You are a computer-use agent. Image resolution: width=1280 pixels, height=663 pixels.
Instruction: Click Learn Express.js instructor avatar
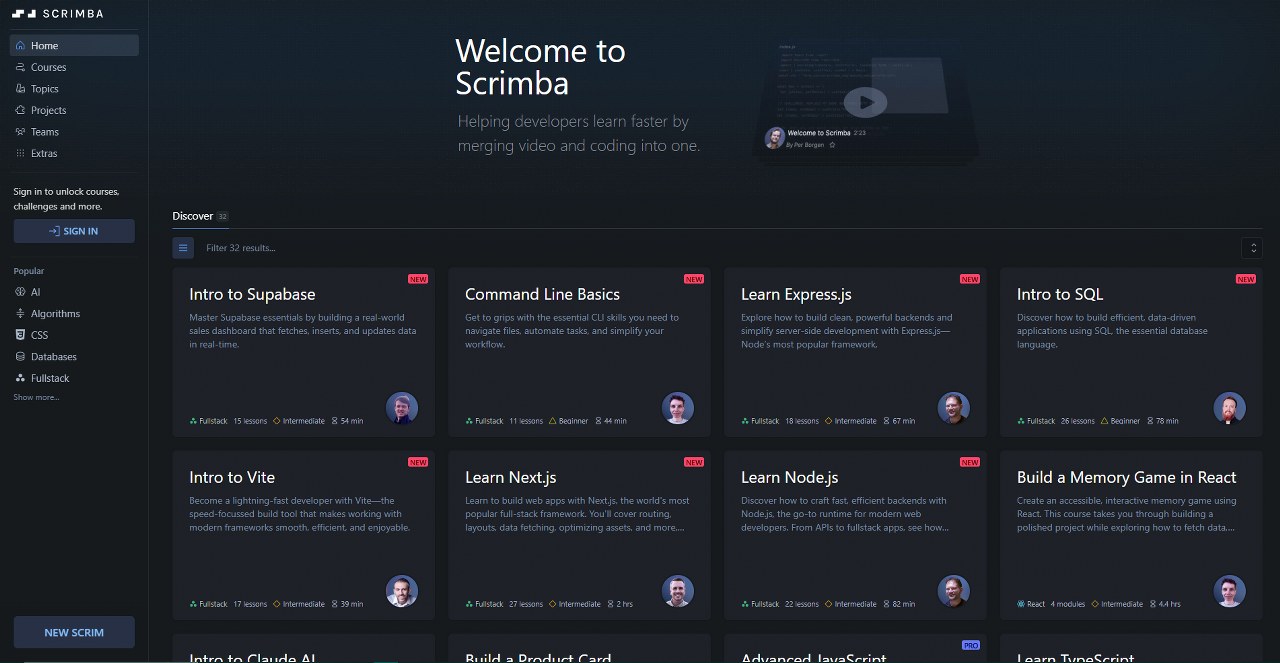(954, 407)
